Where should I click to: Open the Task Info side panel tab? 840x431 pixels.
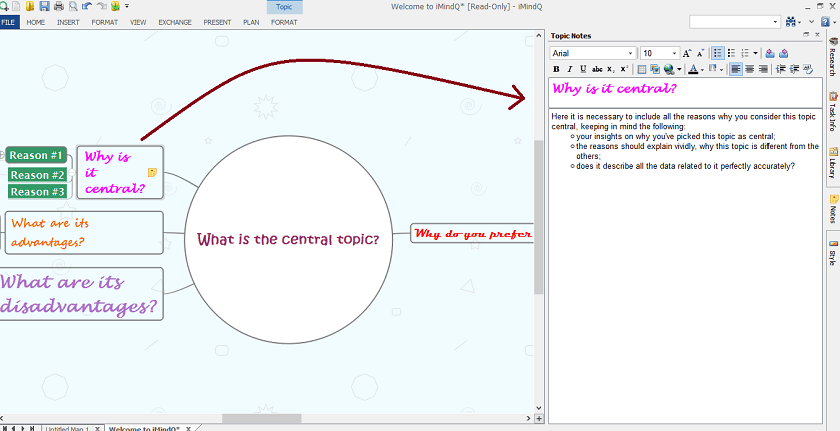tap(833, 111)
